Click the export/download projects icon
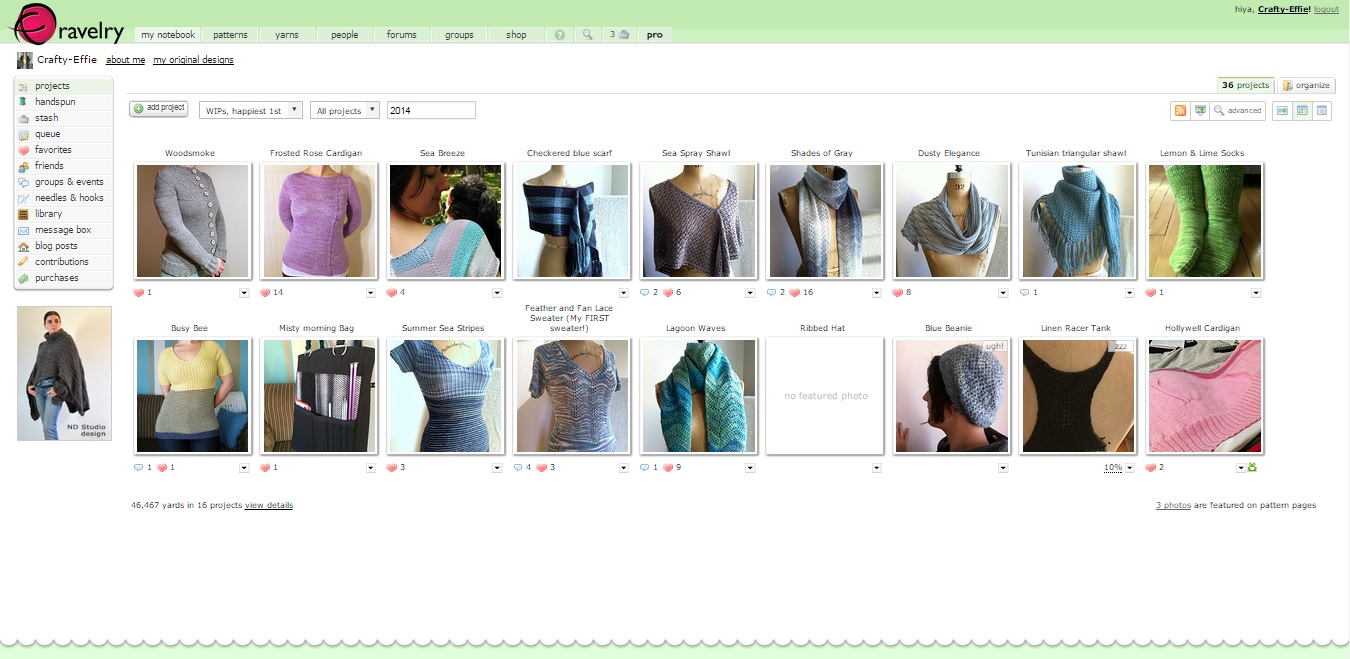The image size is (1350, 659). pyautogui.click(x=1200, y=111)
